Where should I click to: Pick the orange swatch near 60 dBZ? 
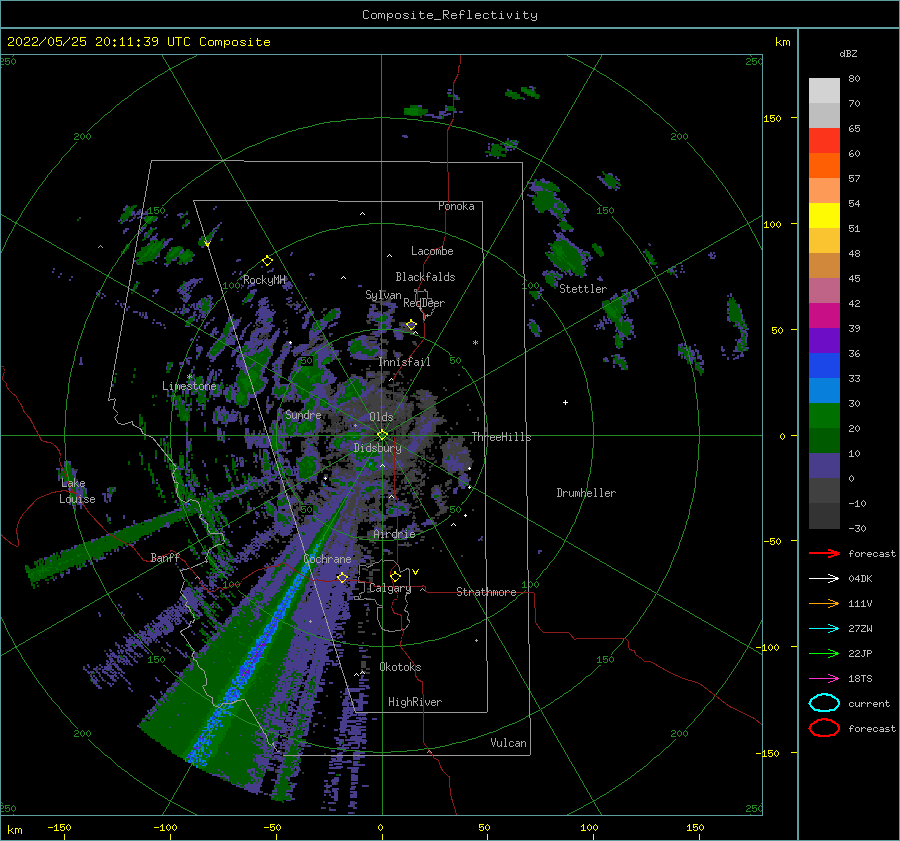pyautogui.click(x=824, y=165)
